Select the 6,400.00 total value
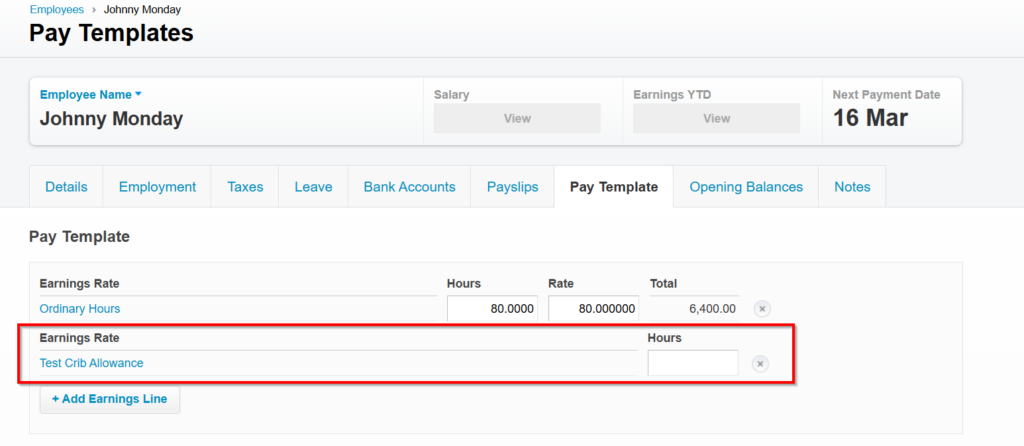1024x446 pixels. [712, 309]
